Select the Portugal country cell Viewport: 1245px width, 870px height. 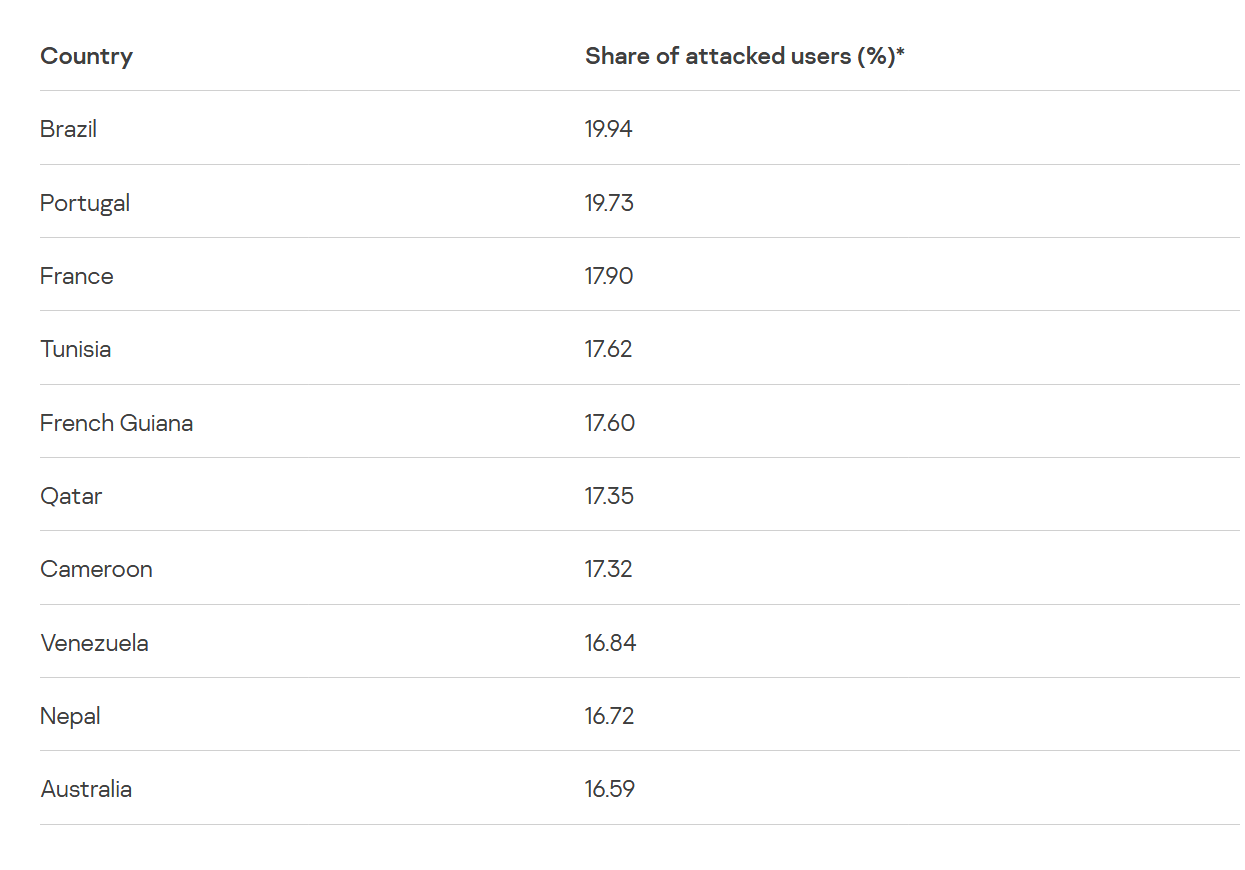point(85,203)
